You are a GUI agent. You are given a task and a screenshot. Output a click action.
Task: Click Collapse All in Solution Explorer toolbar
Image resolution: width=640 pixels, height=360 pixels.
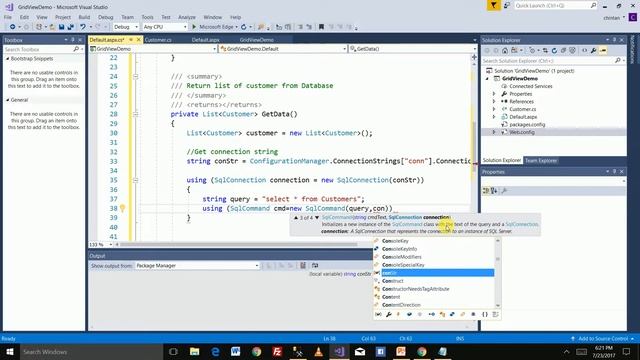[x=563, y=51]
